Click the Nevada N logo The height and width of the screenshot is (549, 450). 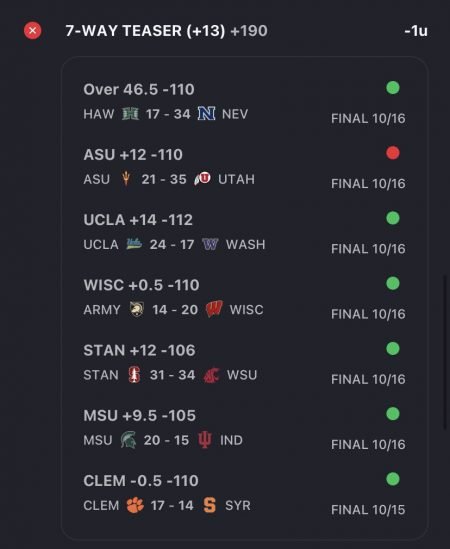coord(206,114)
